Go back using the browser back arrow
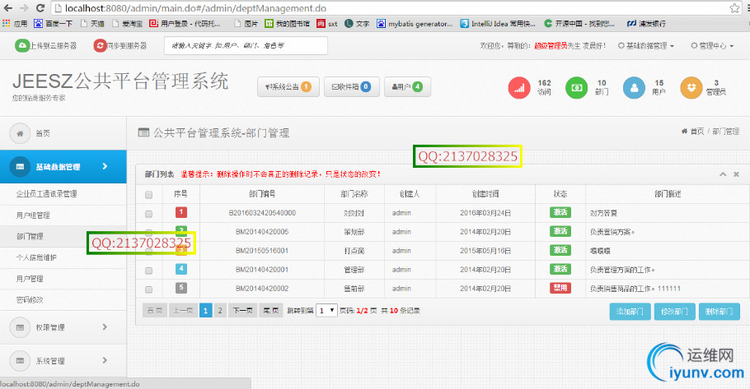This screenshot has height=389, width=750. (x=8, y=8)
